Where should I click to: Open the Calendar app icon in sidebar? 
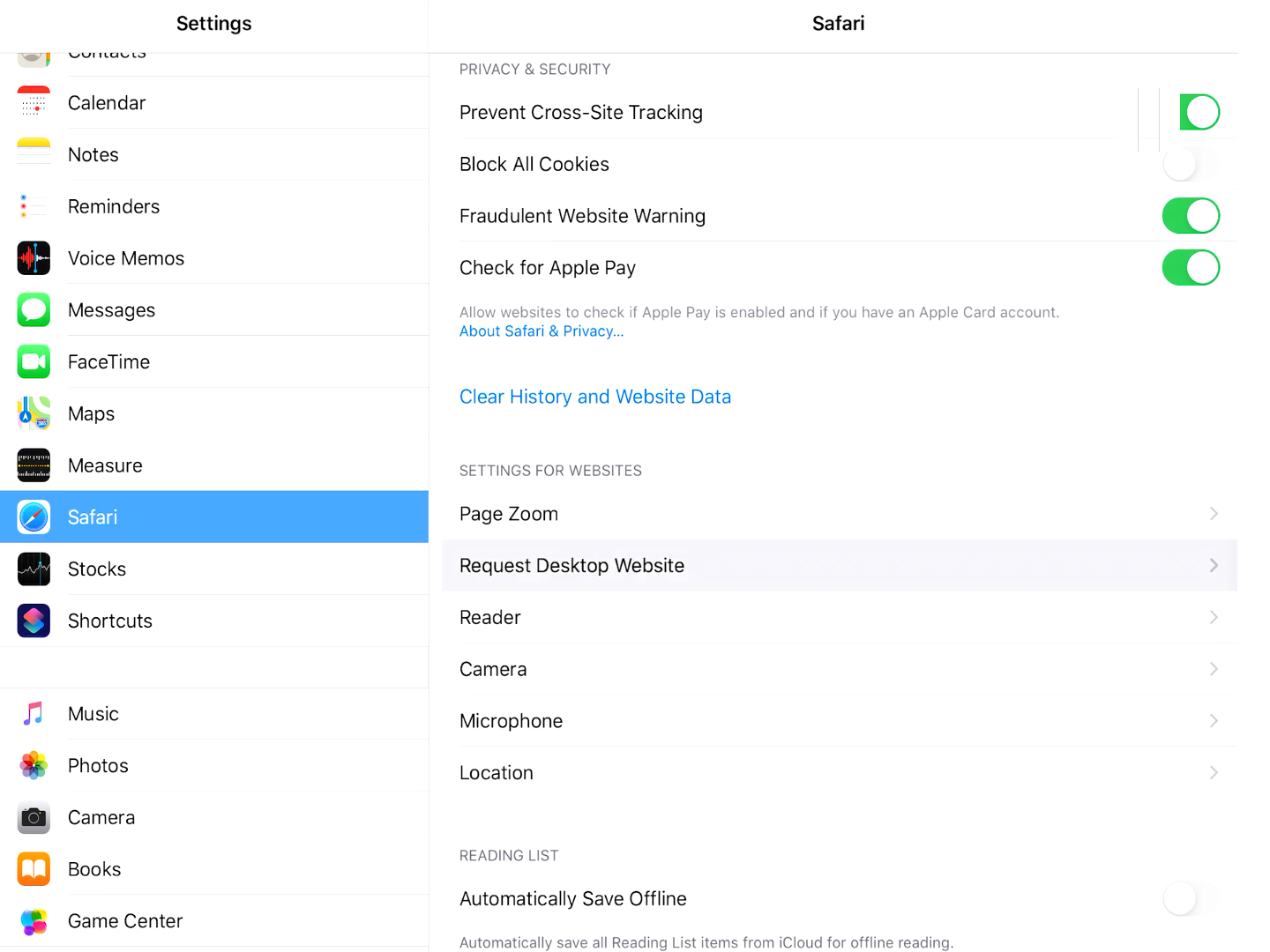tap(34, 103)
